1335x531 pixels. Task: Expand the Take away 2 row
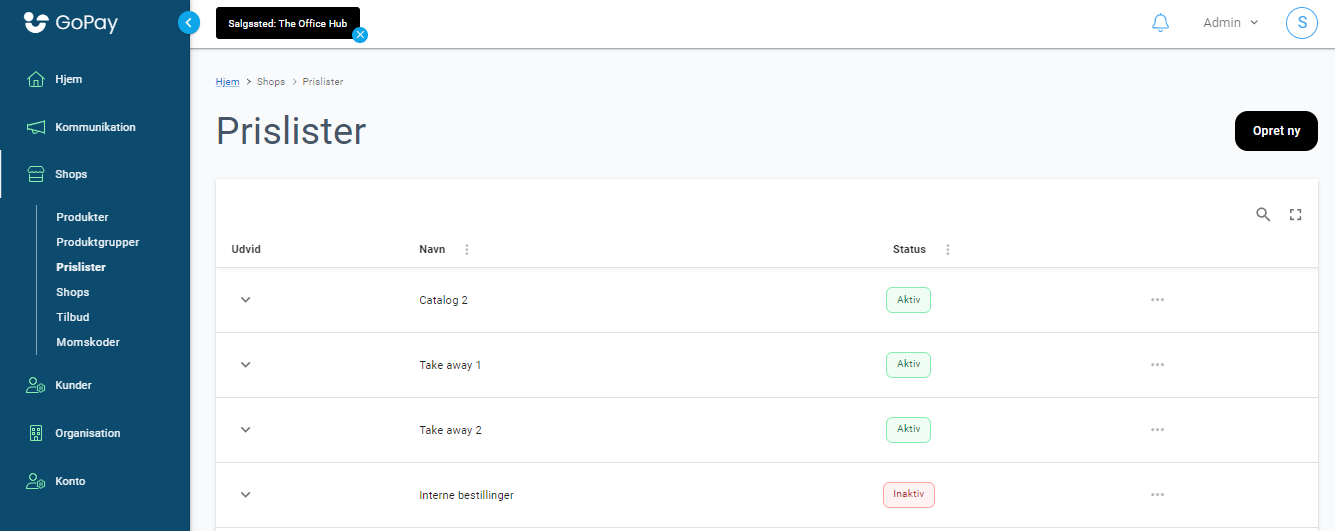point(246,430)
